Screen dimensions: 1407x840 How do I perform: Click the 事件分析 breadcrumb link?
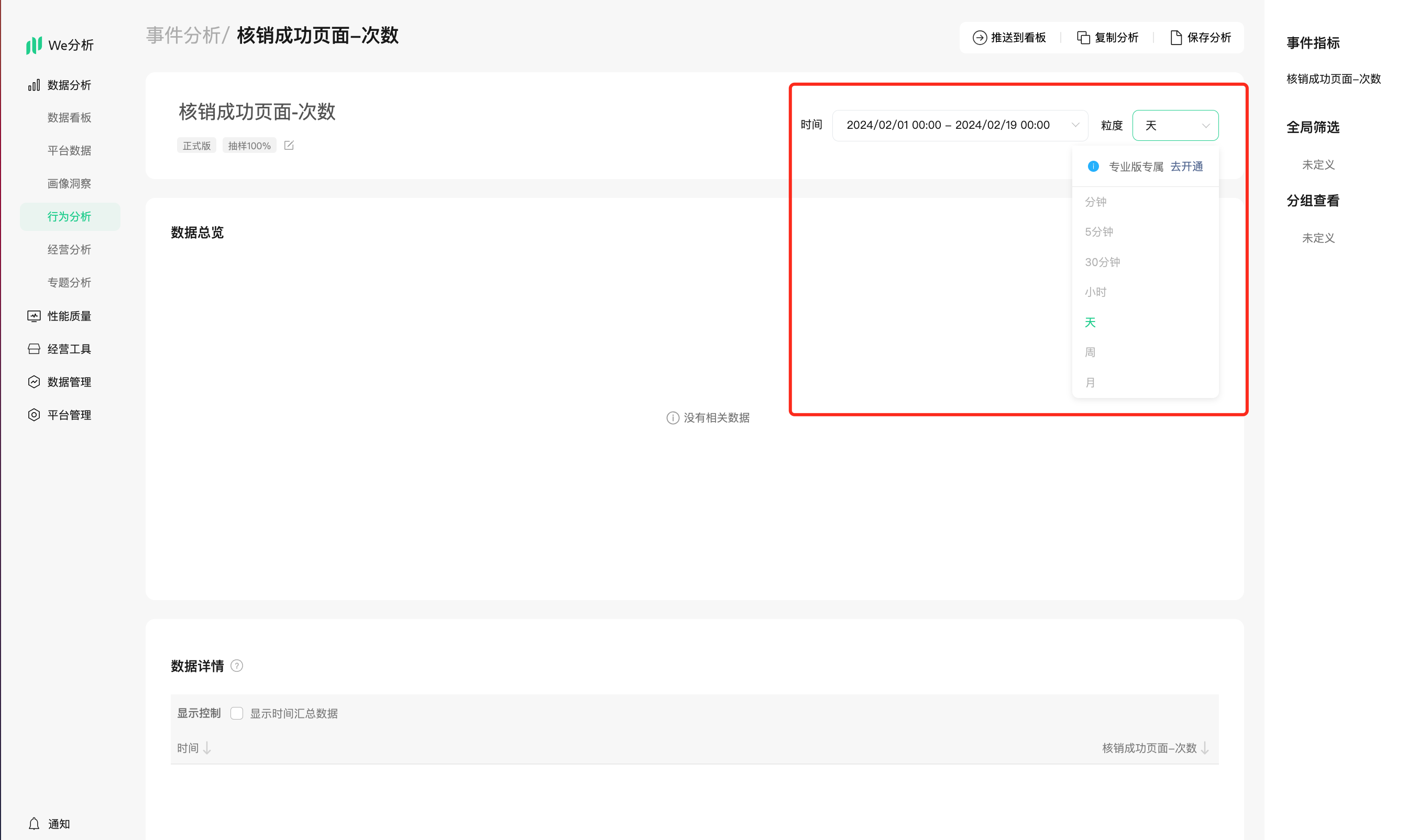tap(183, 35)
